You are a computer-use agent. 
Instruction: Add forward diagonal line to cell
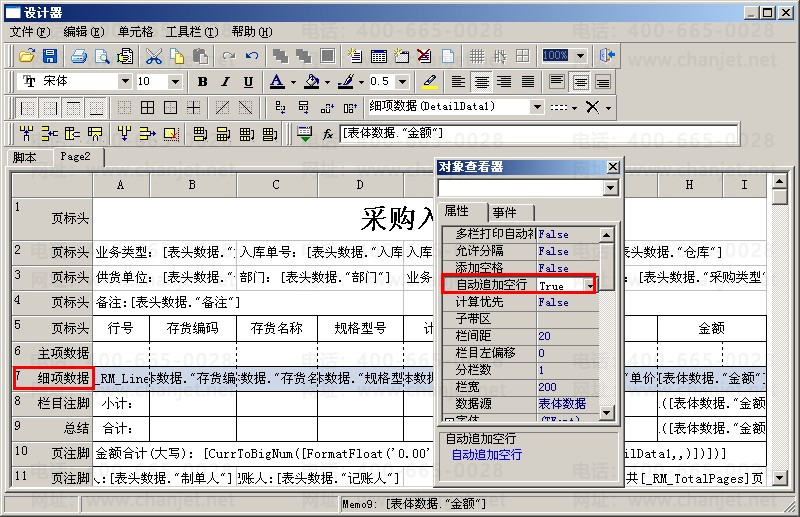tap(222, 107)
